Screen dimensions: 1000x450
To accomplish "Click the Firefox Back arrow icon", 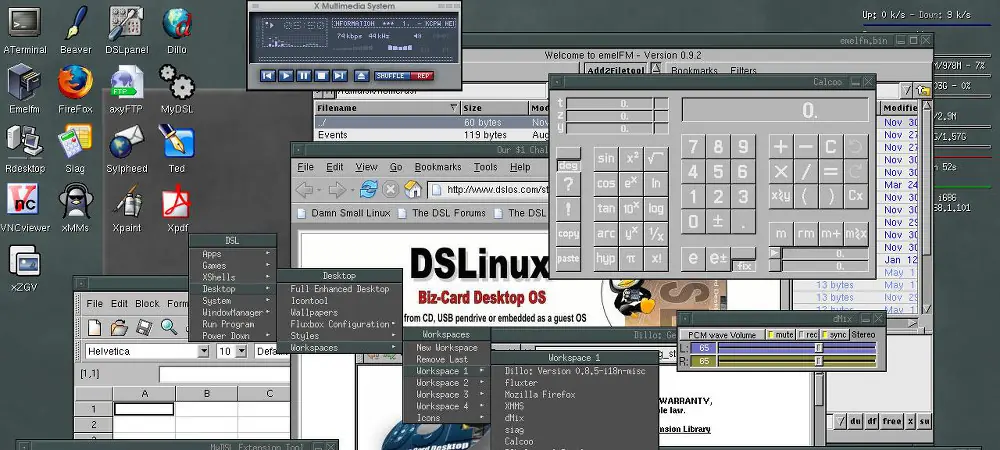I will [305, 189].
